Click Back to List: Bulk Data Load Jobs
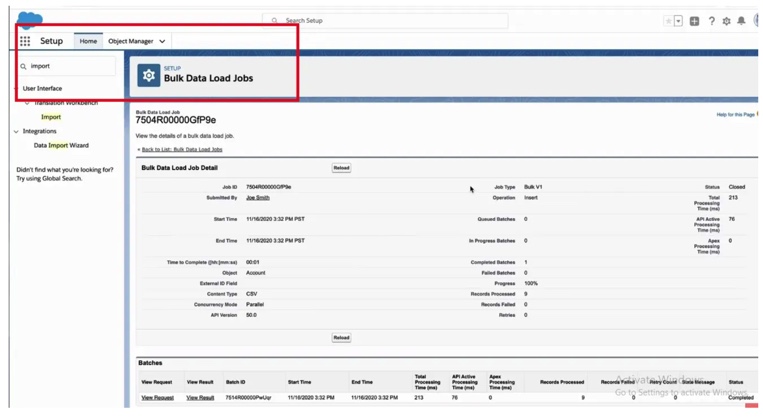The height and width of the screenshot is (418, 763). 182,149
